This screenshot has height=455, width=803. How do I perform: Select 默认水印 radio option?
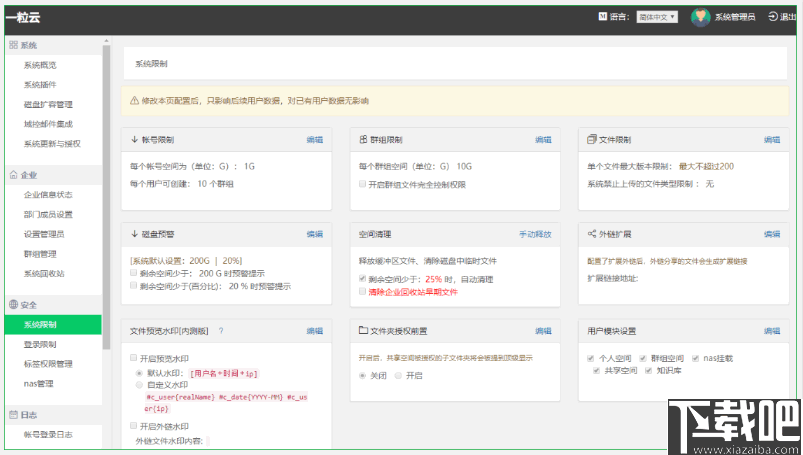click(139, 374)
